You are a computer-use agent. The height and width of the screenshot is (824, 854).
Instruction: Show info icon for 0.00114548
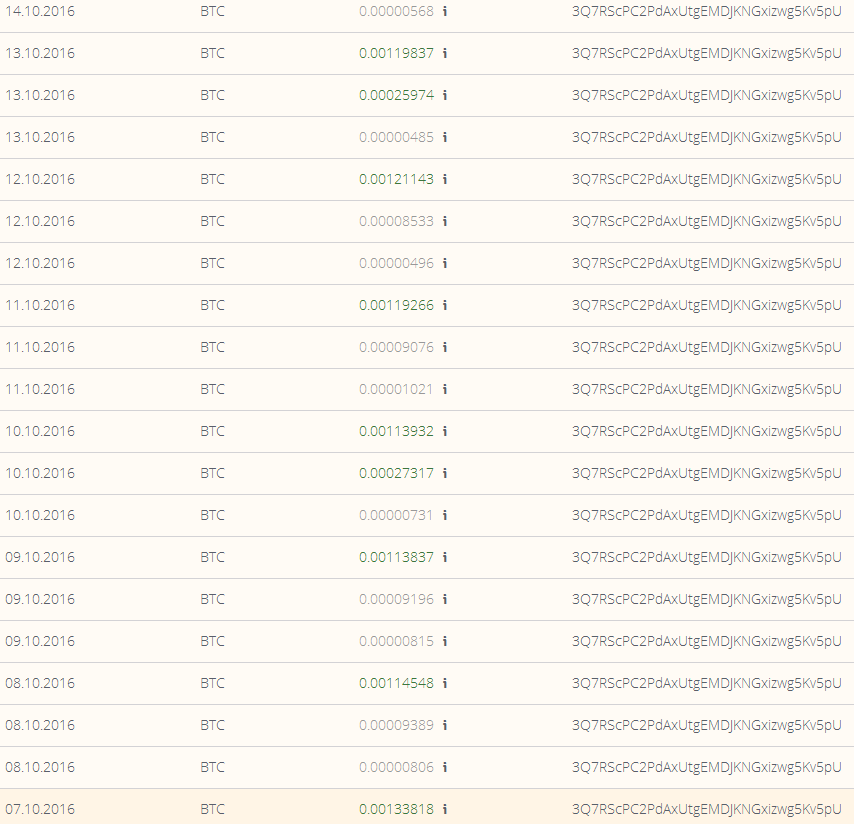[445, 682]
